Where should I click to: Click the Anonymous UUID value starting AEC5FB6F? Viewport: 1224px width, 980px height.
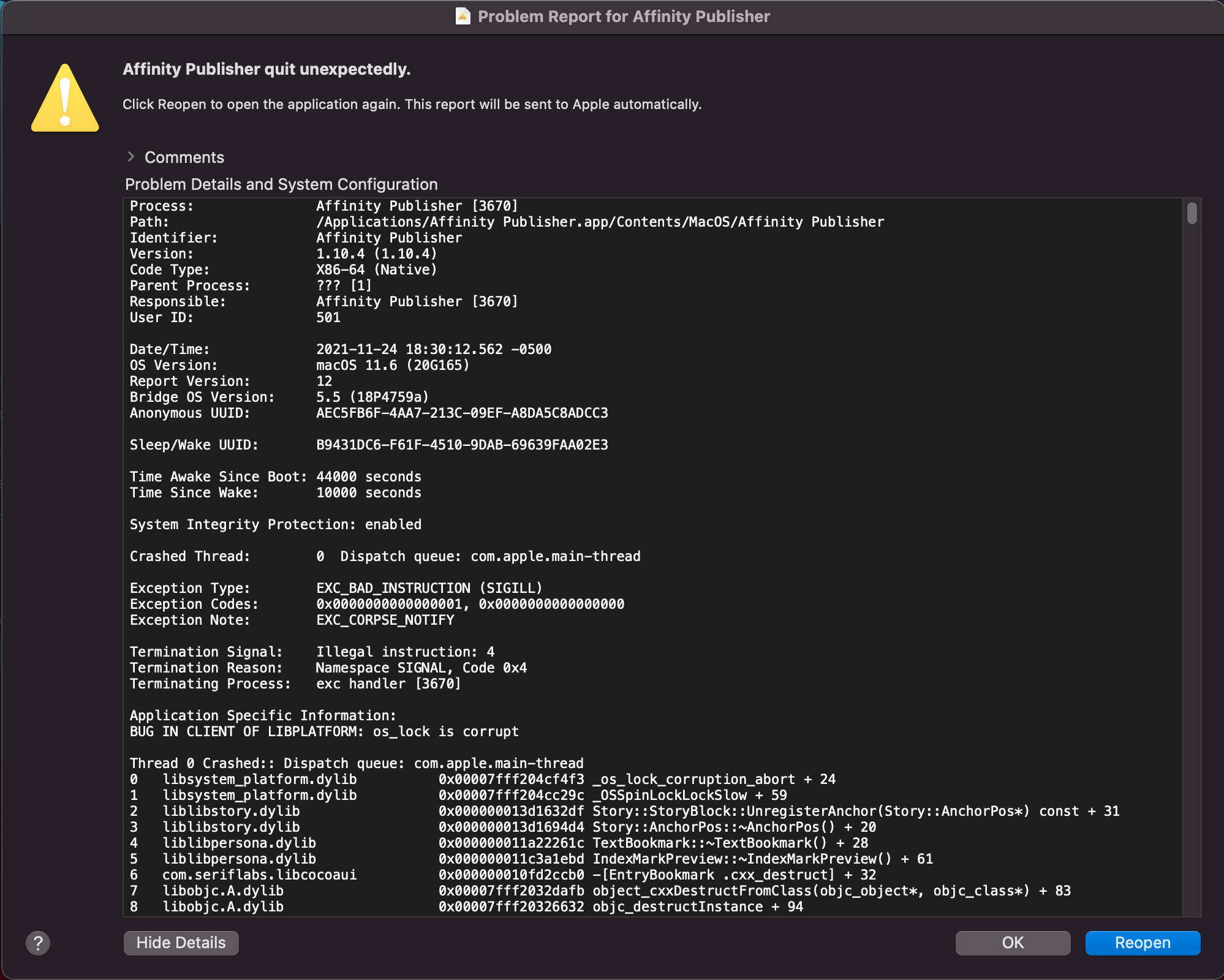coord(462,413)
